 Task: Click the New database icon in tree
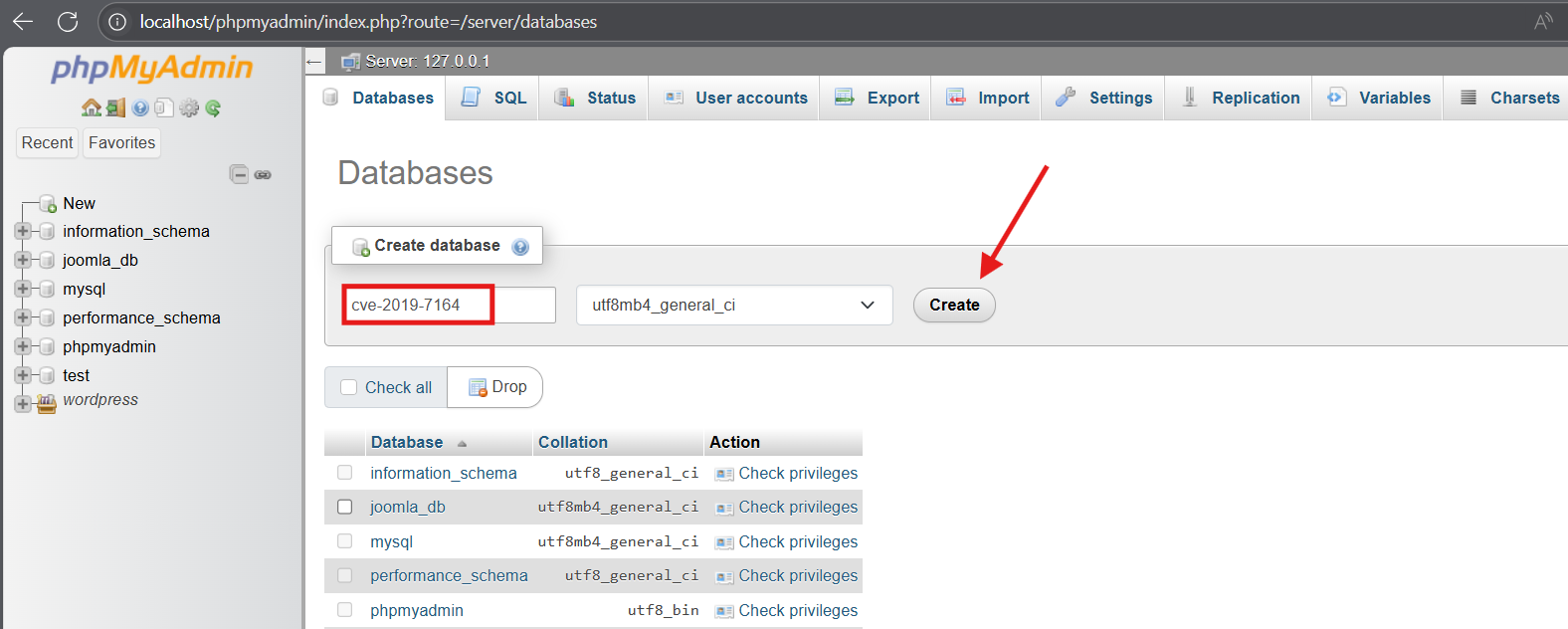tap(47, 204)
